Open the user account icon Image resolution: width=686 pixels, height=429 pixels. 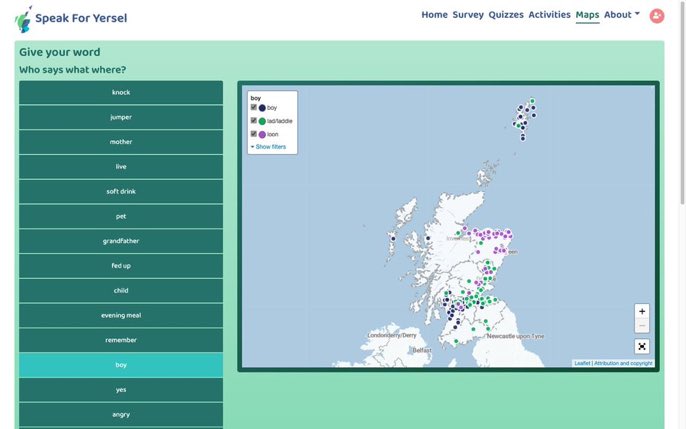pos(656,16)
